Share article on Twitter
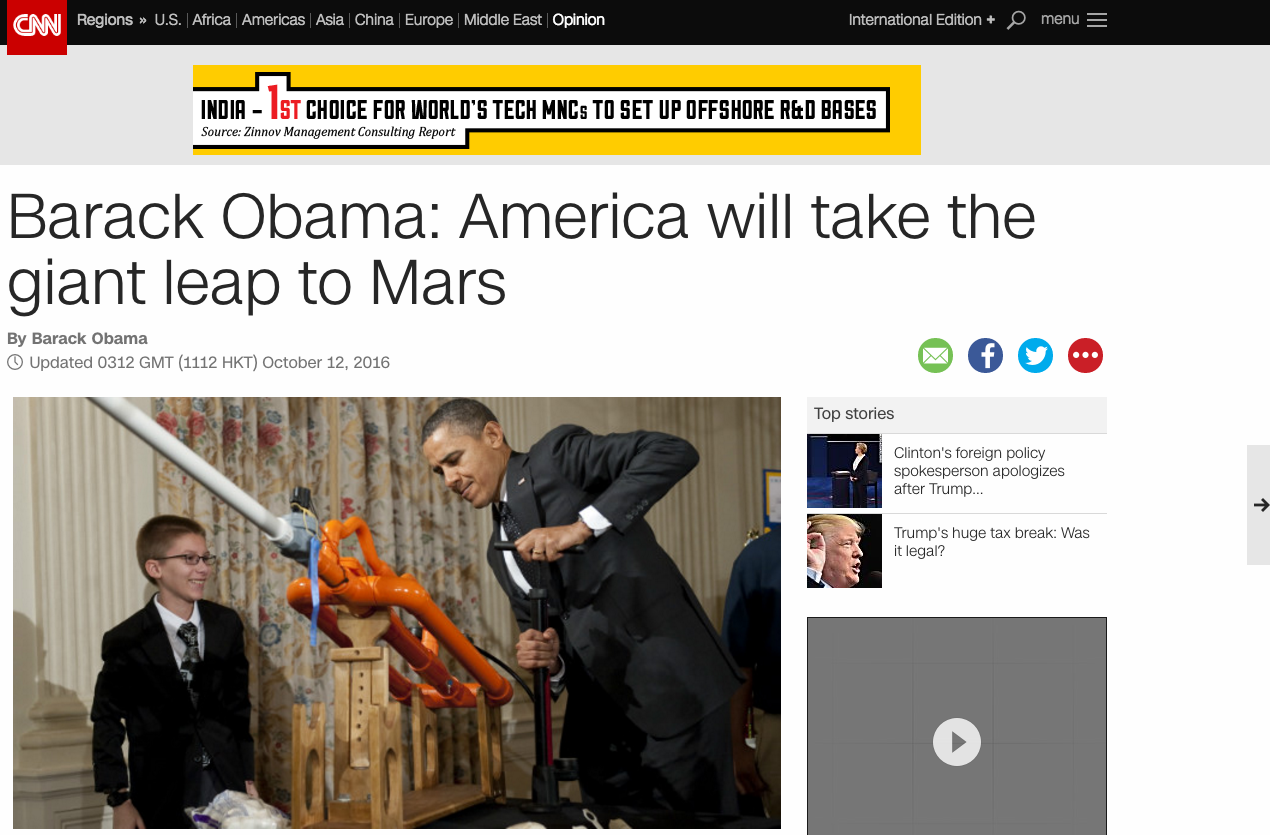 coord(1035,355)
